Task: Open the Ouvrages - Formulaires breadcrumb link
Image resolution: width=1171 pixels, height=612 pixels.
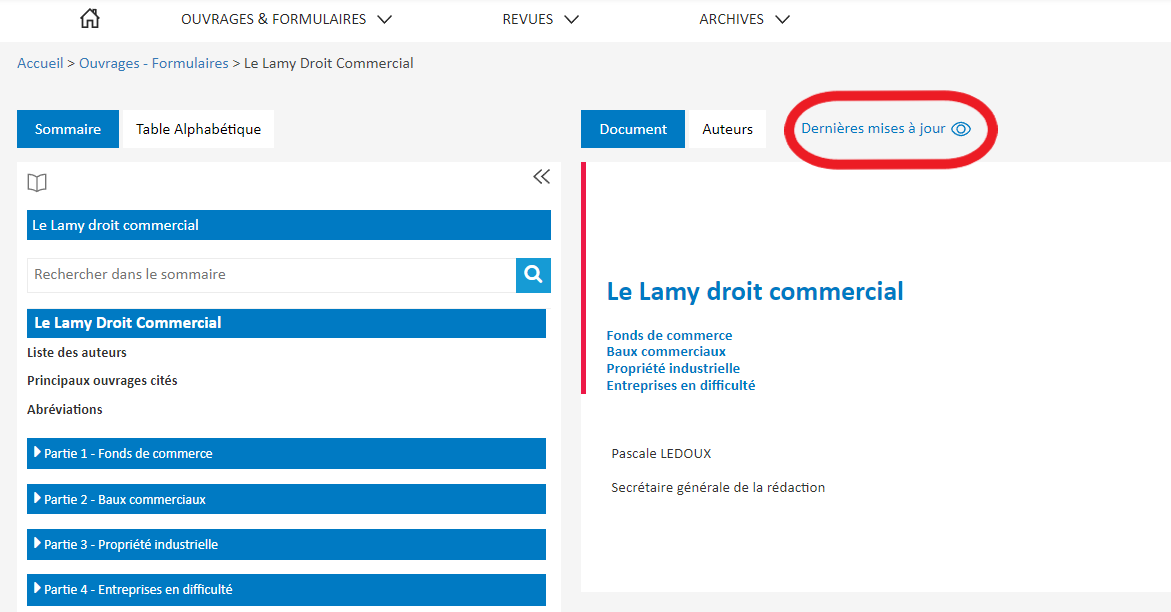Action: 154,64
